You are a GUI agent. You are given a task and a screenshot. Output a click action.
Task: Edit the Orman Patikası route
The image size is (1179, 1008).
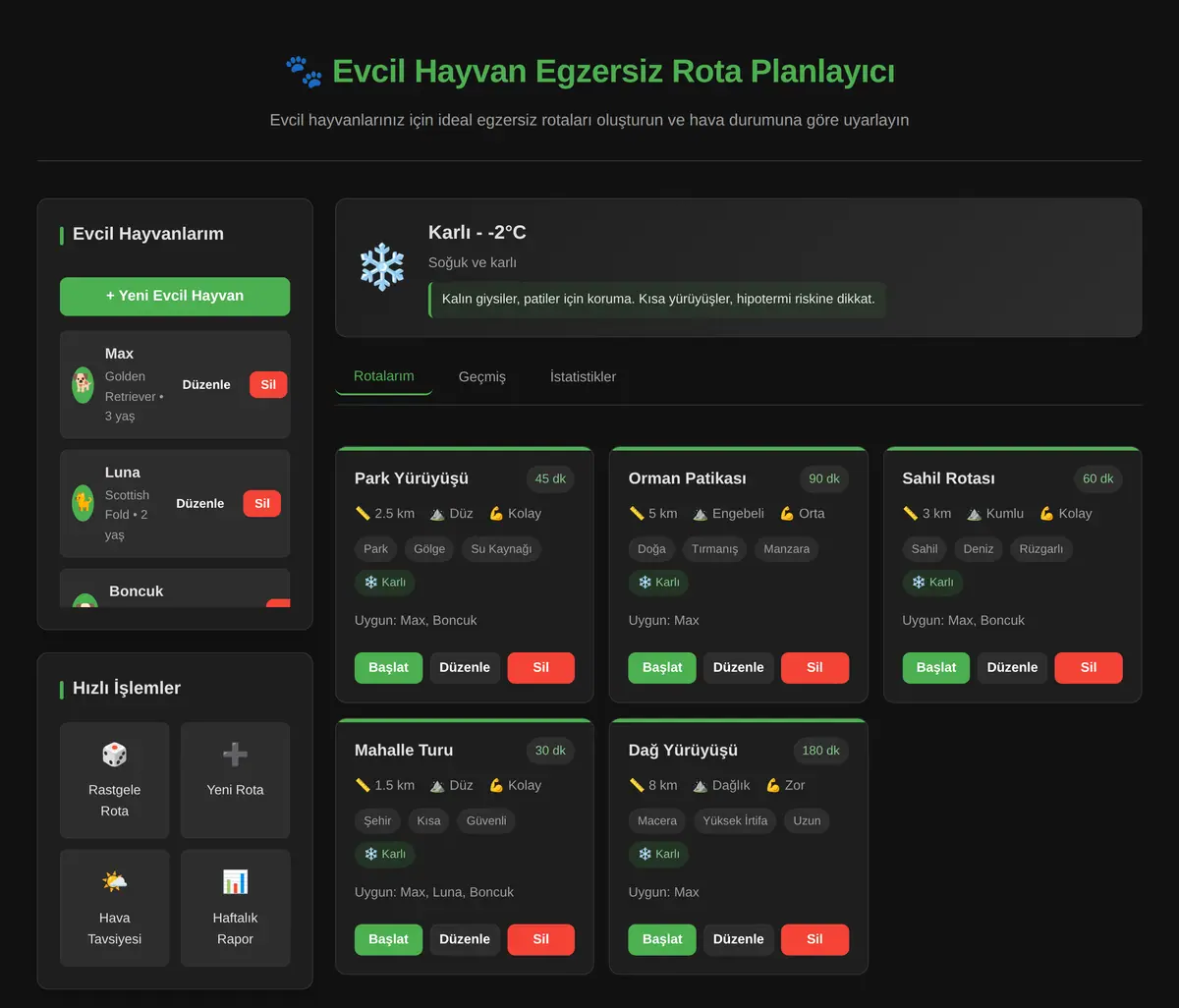(x=739, y=667)
